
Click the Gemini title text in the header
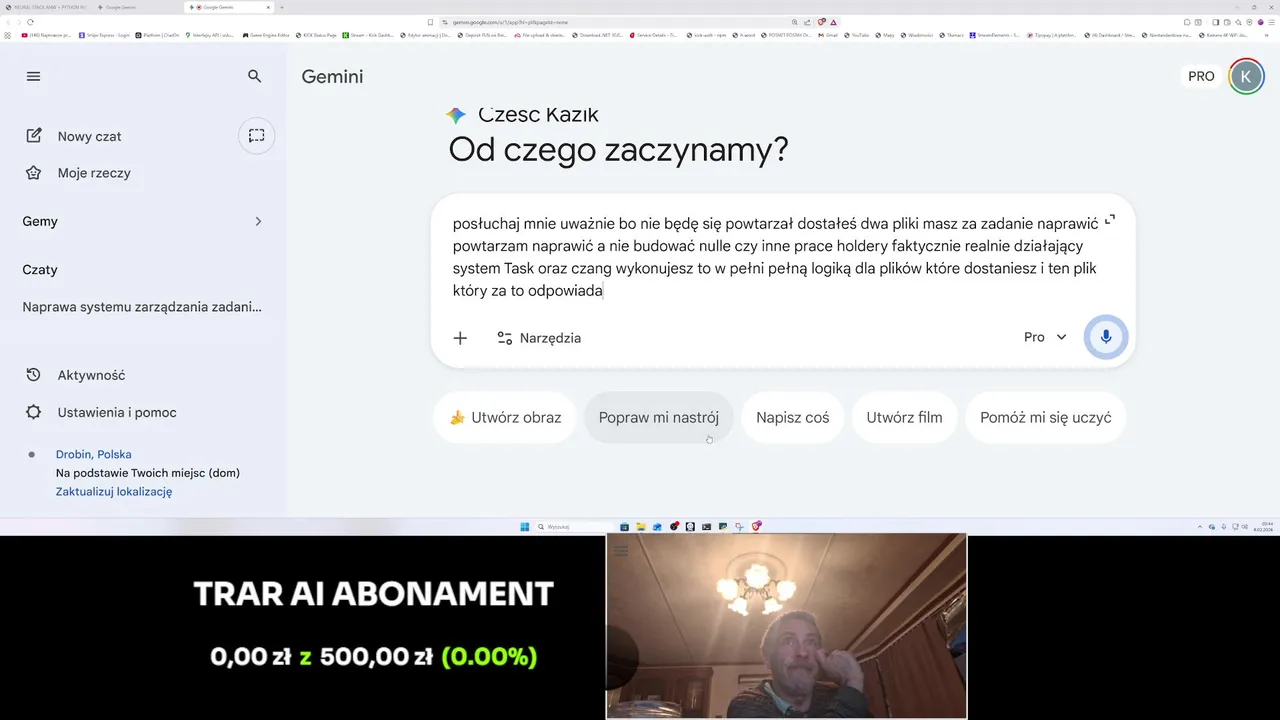click(x=332, y=77)
